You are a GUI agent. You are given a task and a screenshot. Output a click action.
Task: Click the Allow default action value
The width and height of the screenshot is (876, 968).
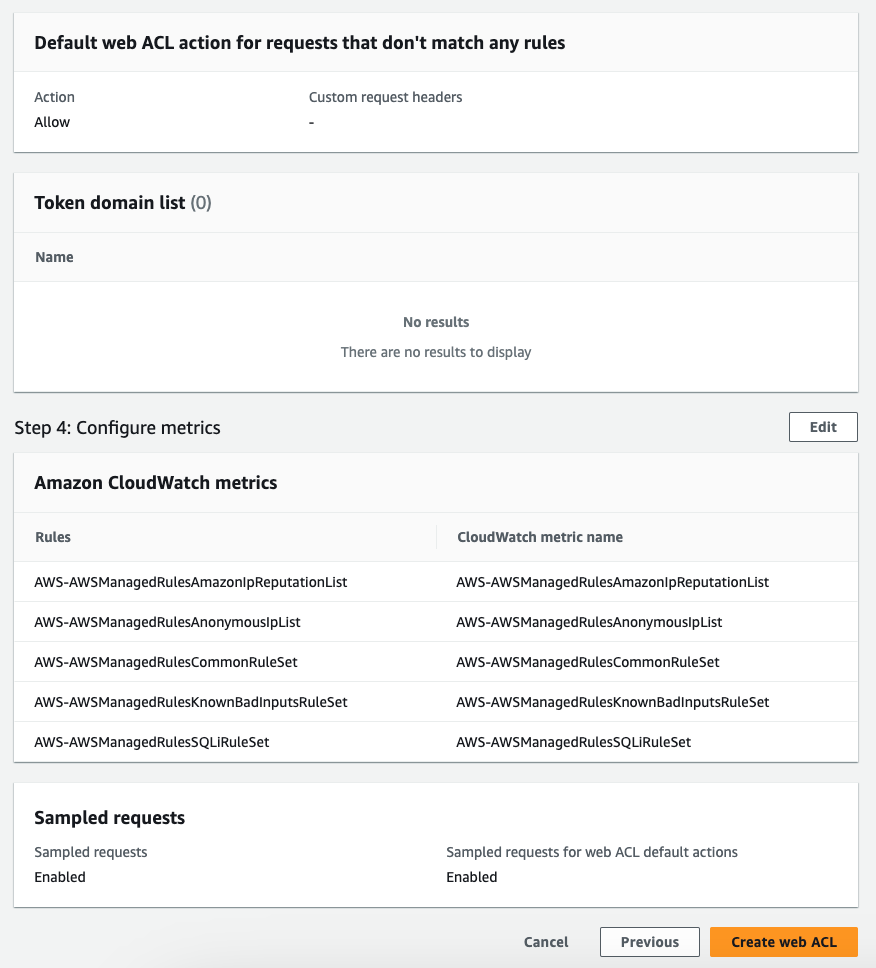52,122
